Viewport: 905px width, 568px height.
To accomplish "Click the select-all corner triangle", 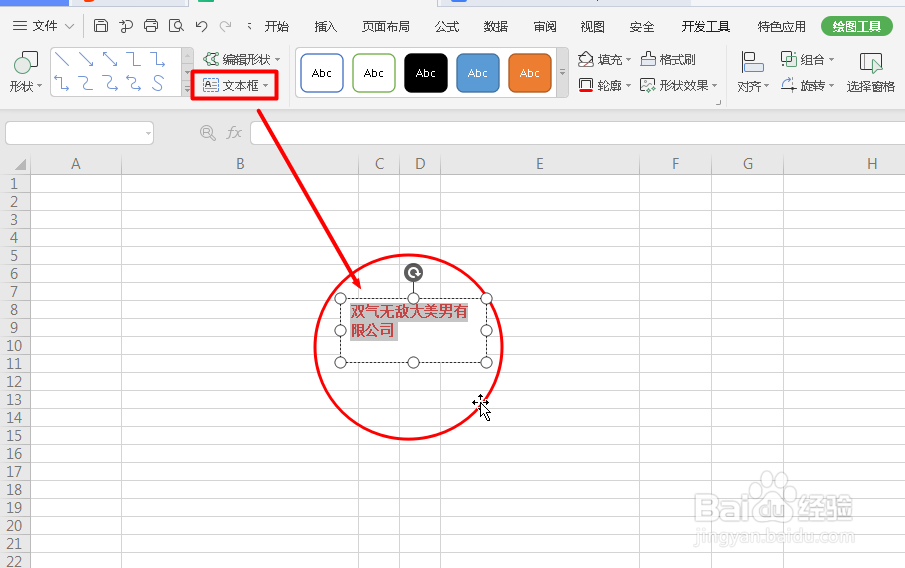I will (20, 165).
